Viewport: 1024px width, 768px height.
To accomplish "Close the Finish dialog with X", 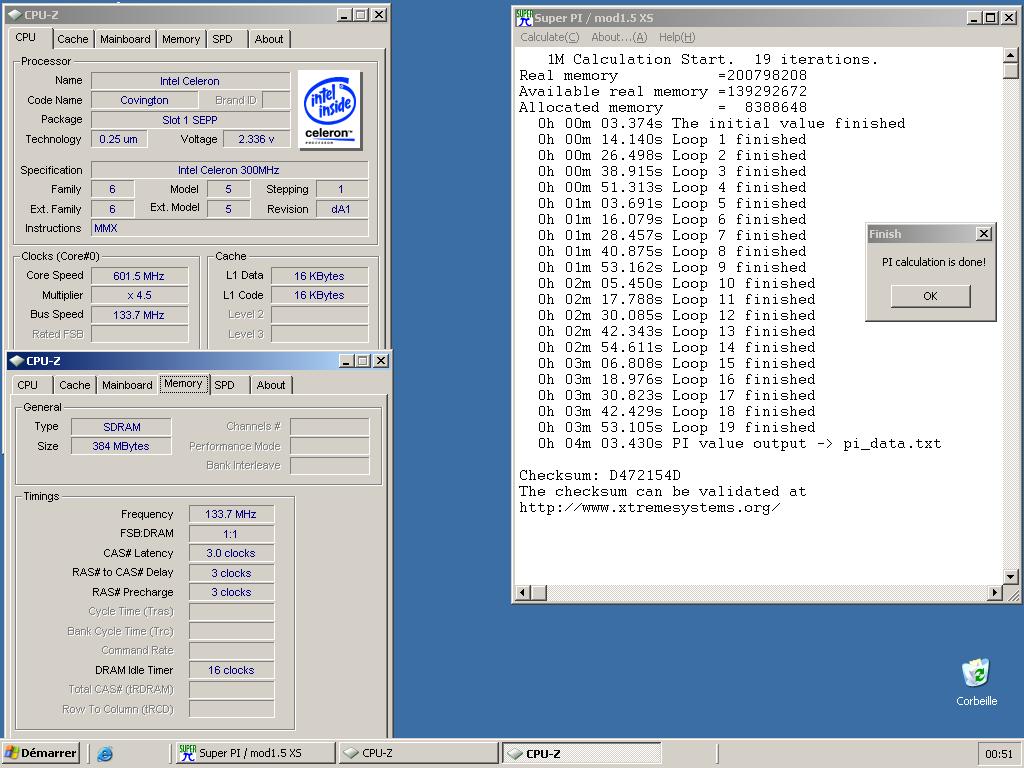I will 984,233.
